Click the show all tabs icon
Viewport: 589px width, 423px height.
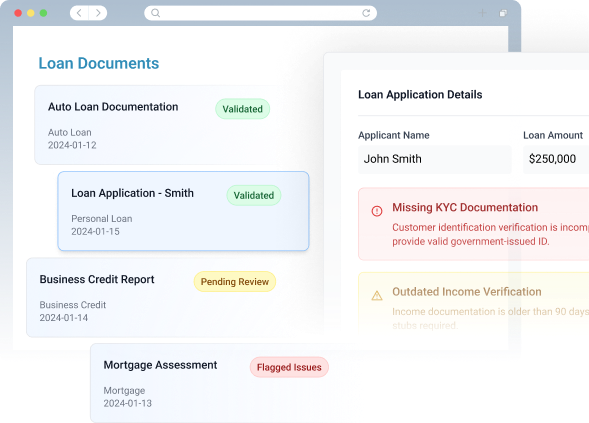point(503,13)
